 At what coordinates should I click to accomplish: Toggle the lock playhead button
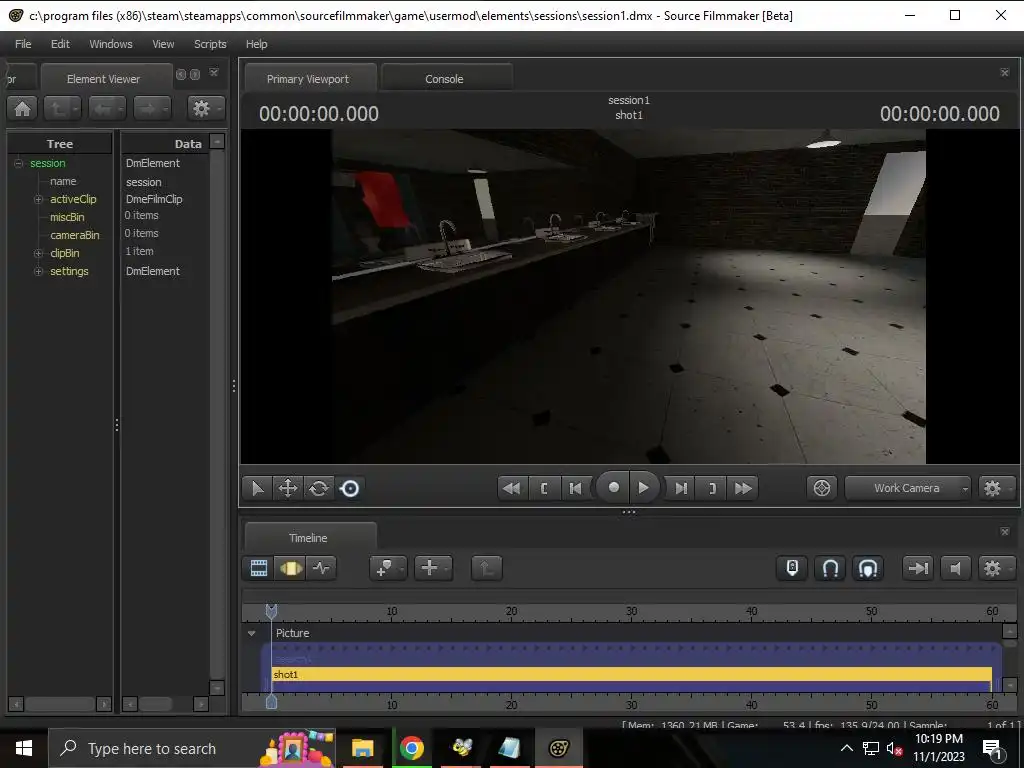pos(792,568)
